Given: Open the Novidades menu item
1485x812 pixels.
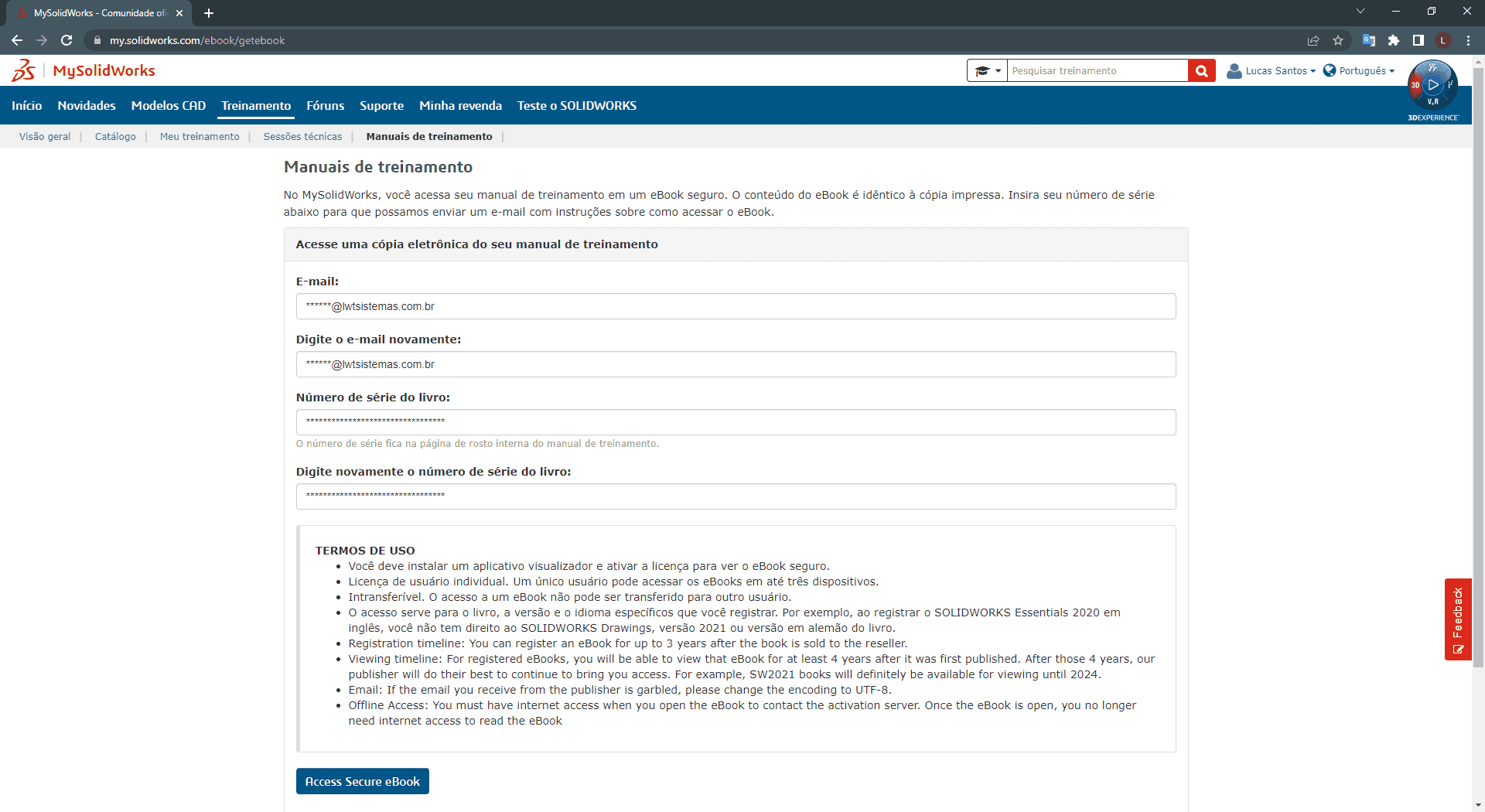Looking at the screenshot, I should tap(87, 105).
